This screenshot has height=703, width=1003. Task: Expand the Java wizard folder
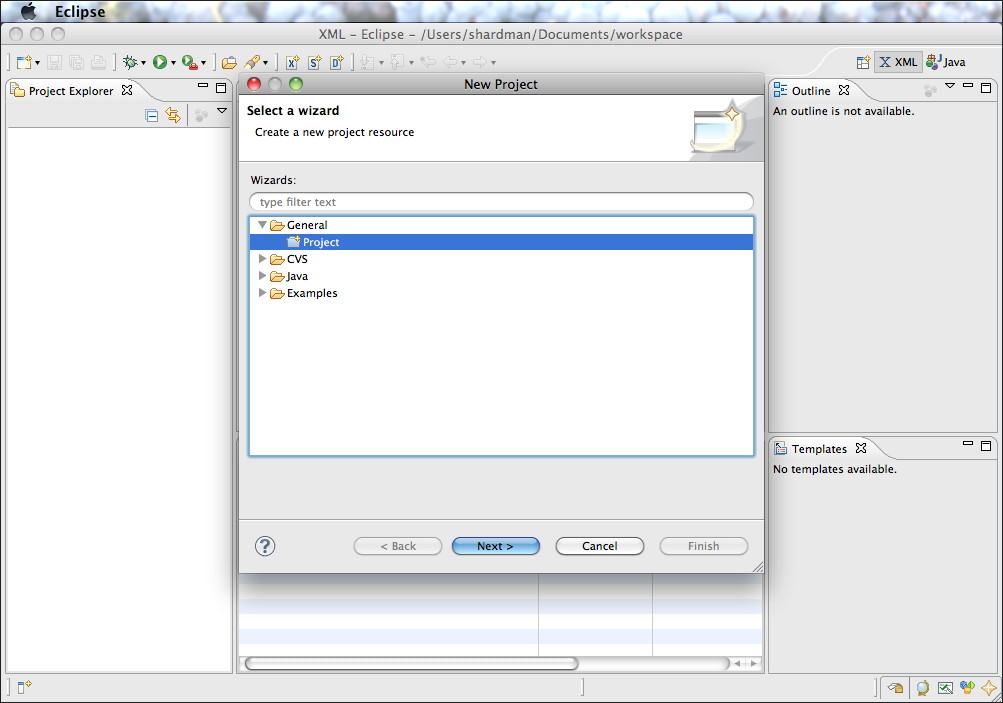262,276
